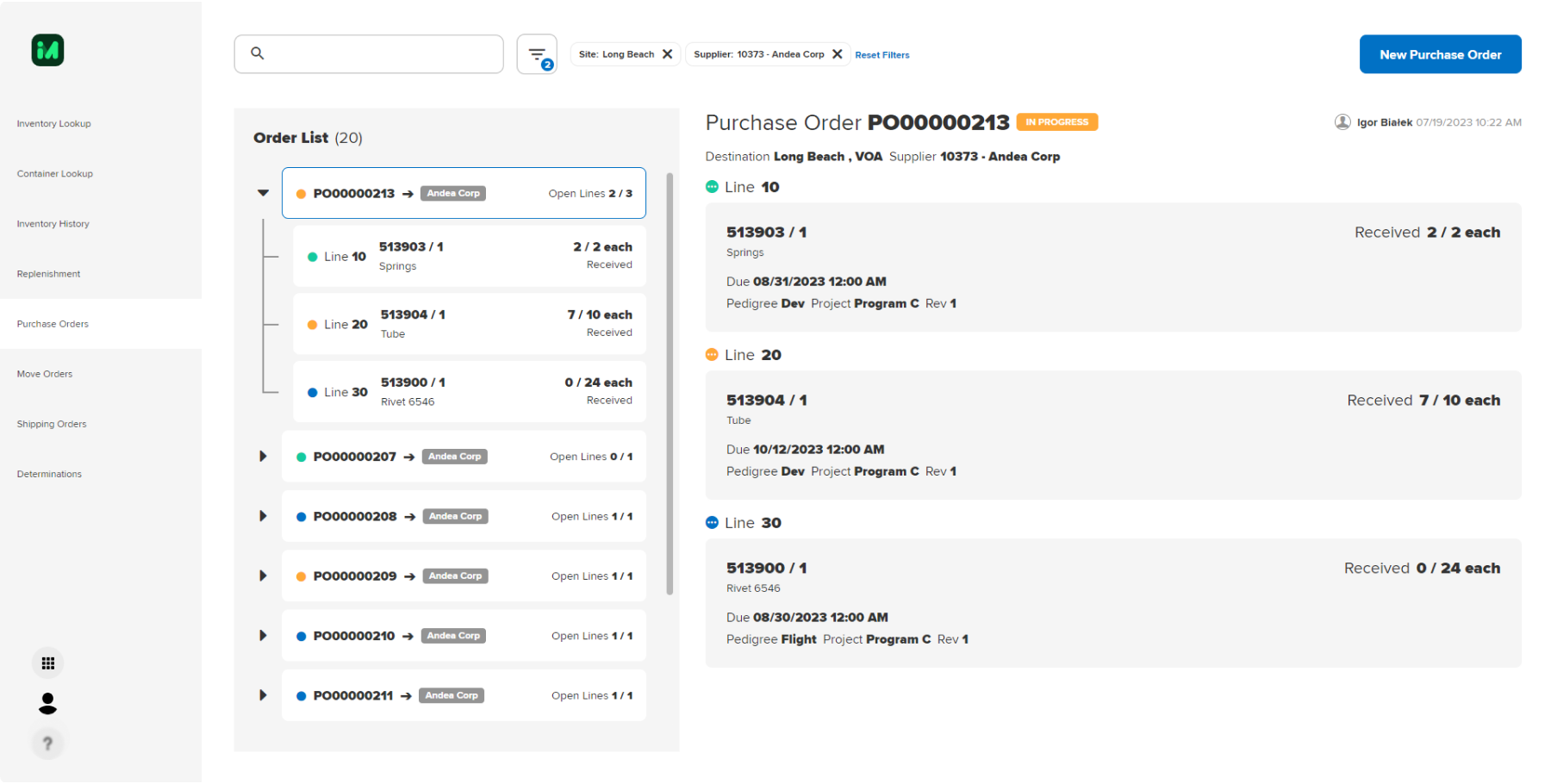Viewport: 1551px width, 784px height.
Task: Click the Line 30 blue status icon
Action: pos(712,523)
